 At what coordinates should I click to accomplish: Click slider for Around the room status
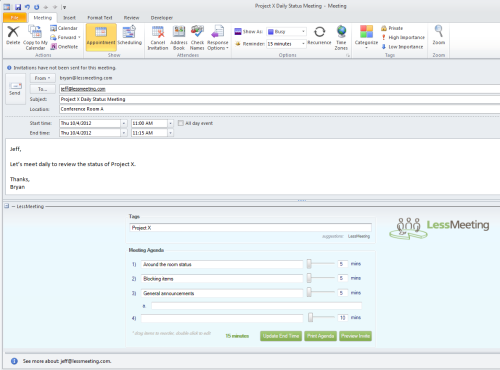point(309,264)
